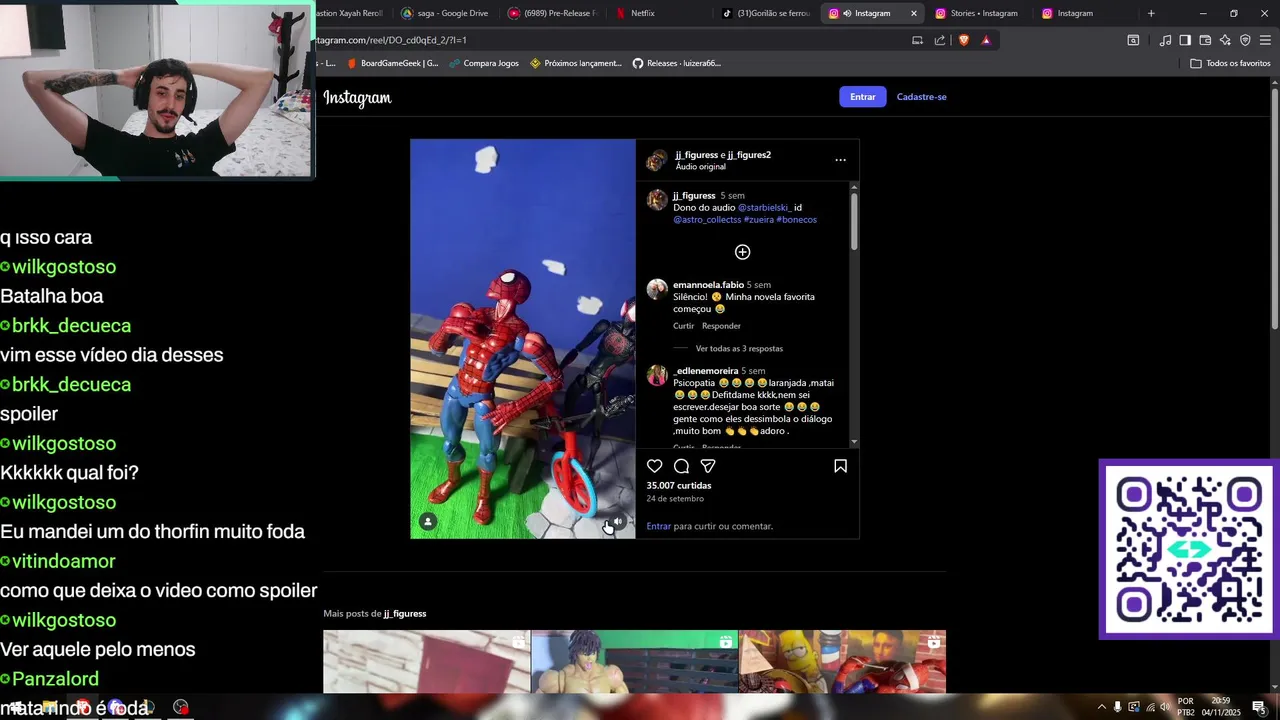Expand Ver todas as 3 respostas
The width and height of the screenshot is (1280, 720).
point(739,349)
